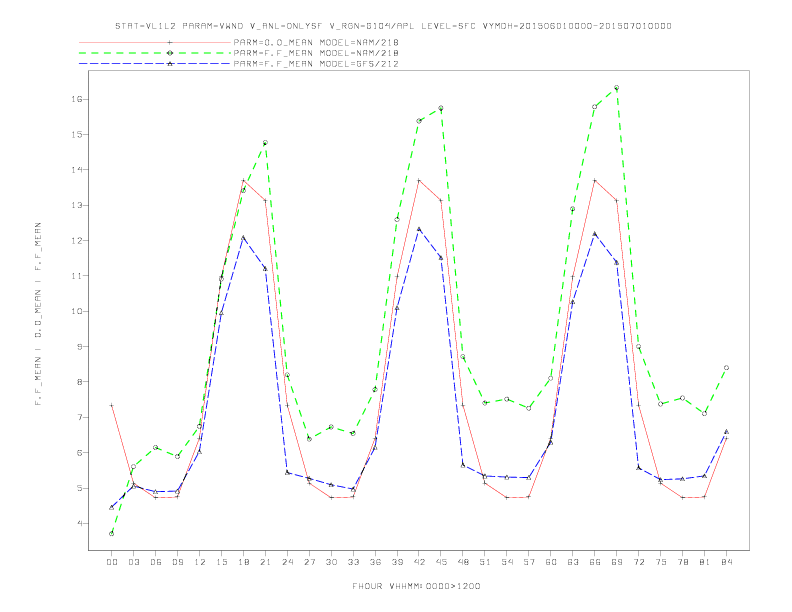The width and height of the screenshot is (792, 612).
Task: Click x-axis forecast hour label 69
Action: (x=617, y=562)
